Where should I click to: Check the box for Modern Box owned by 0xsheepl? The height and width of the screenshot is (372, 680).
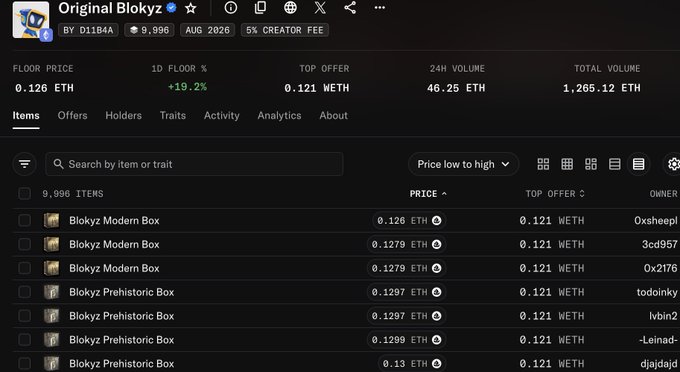point(24,220)
